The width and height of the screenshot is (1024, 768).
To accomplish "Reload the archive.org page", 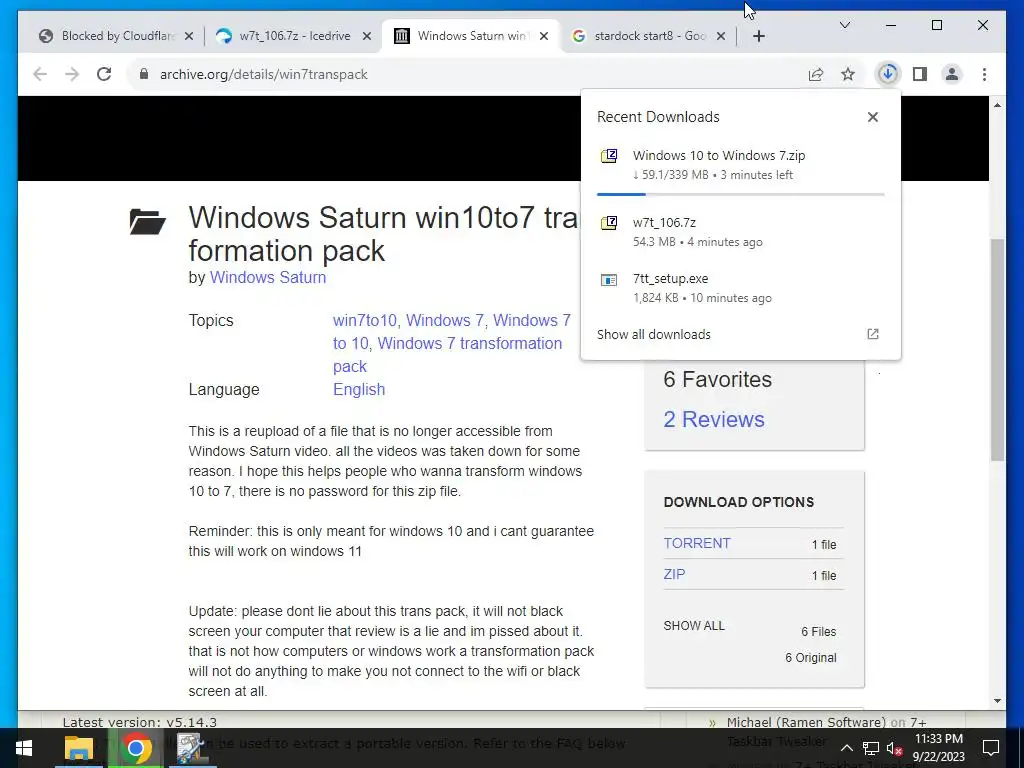I will point(104,74).
